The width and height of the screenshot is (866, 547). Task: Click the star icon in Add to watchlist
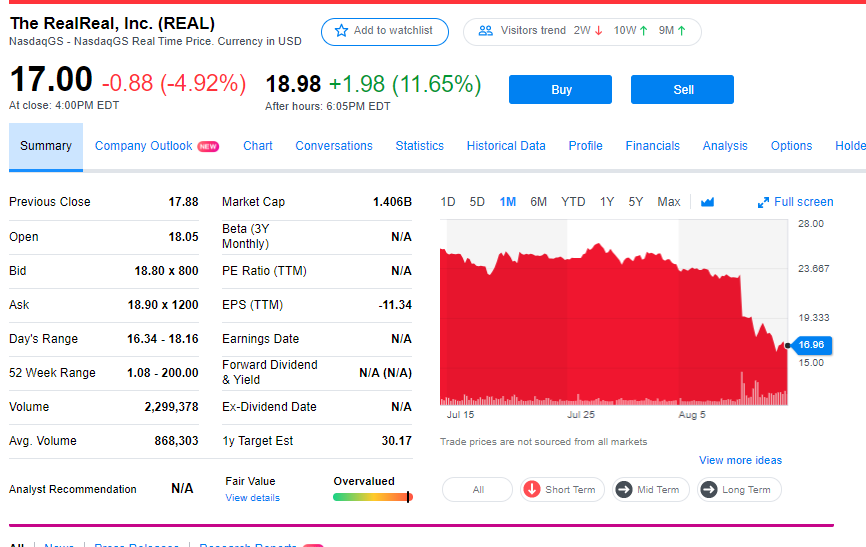341,31
